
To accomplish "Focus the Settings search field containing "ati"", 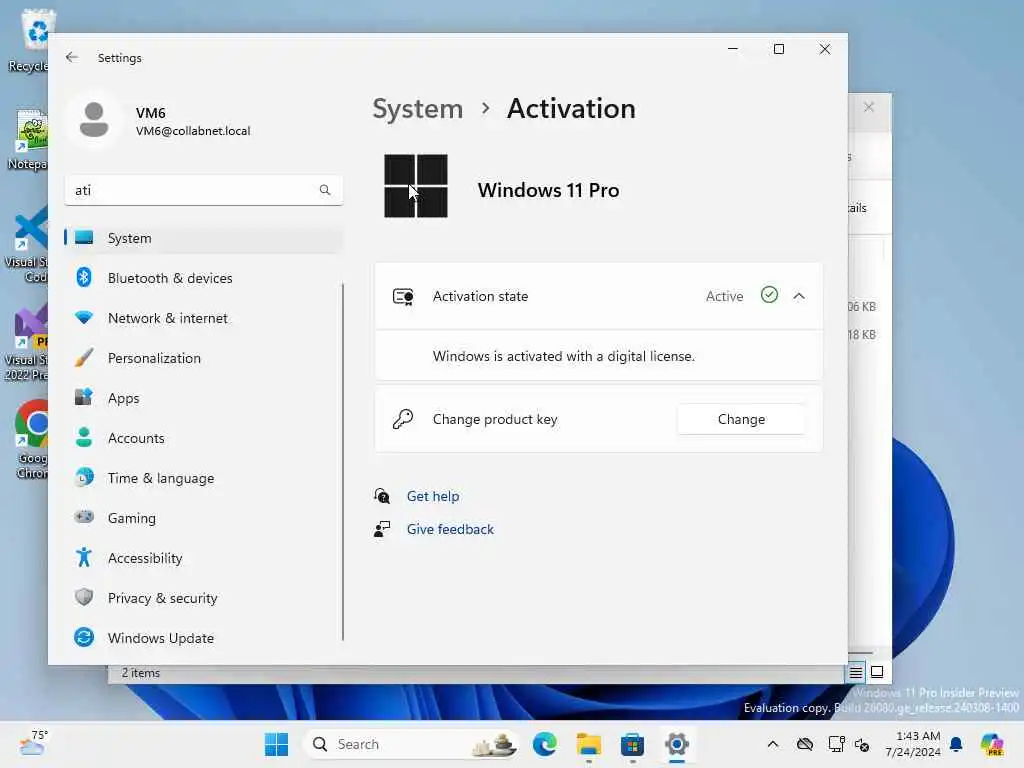I will tap(203, 190).
